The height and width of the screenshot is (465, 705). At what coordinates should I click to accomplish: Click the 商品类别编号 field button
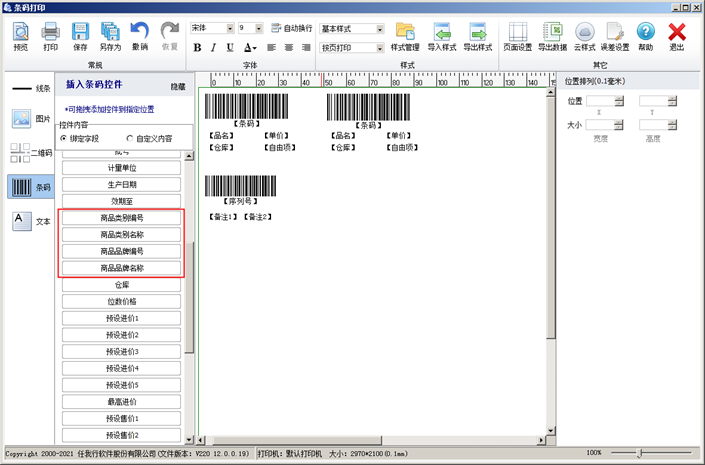point(122,218)
